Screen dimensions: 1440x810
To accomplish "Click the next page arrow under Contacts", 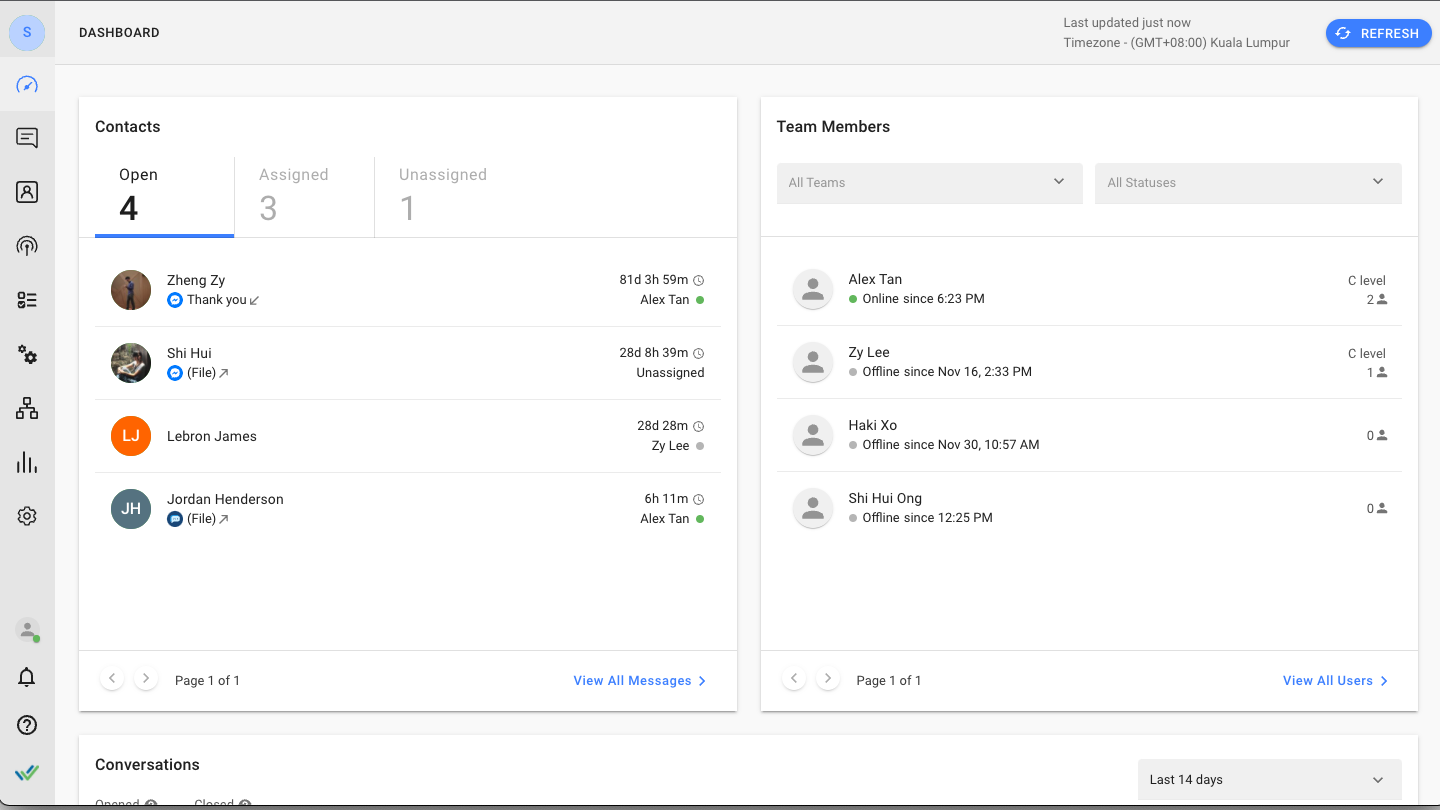I will 145,677.
